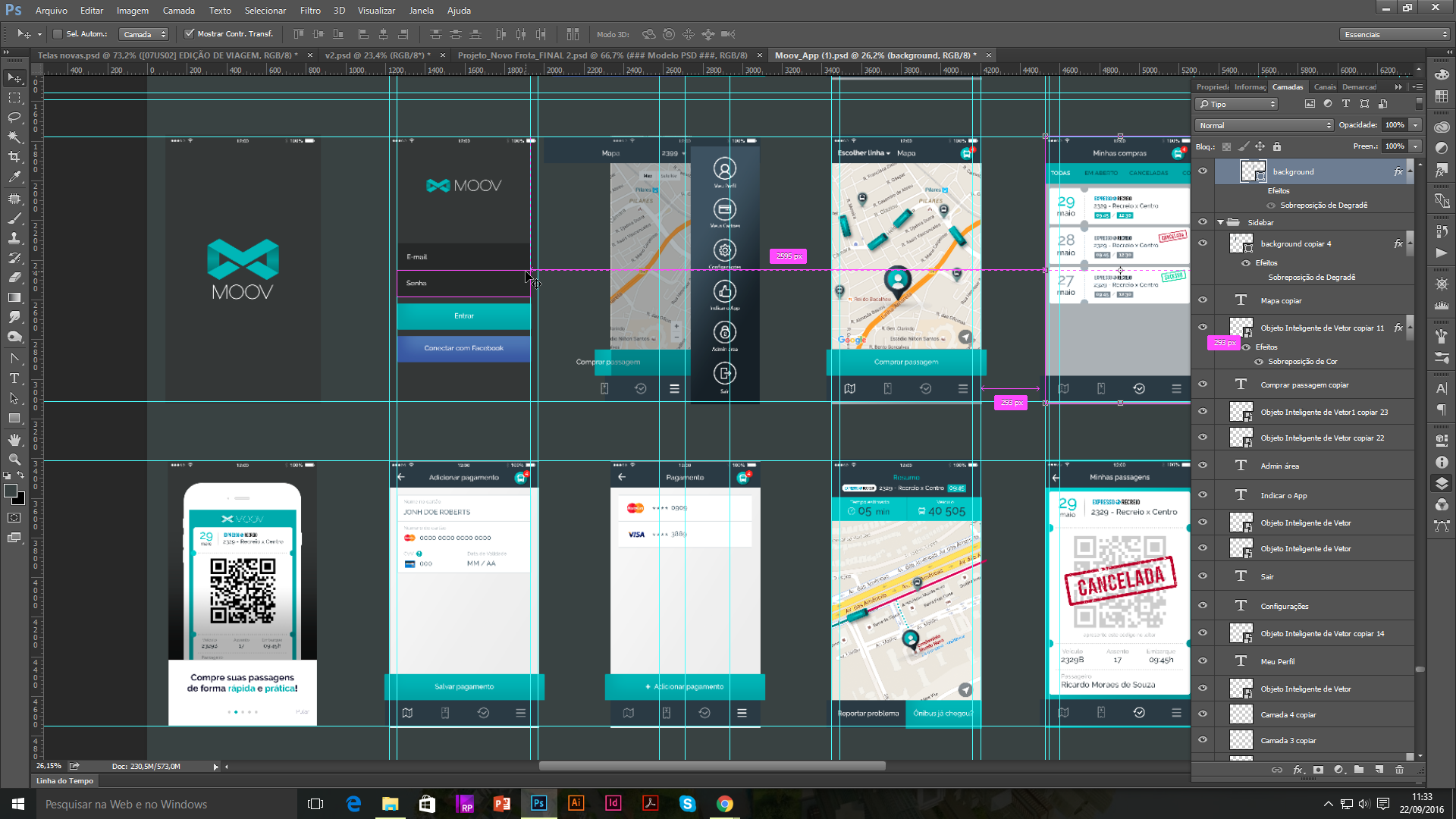Select the Brush tool
The width and height of the screenshot is (1456, 819).
[x=14, y=218]
